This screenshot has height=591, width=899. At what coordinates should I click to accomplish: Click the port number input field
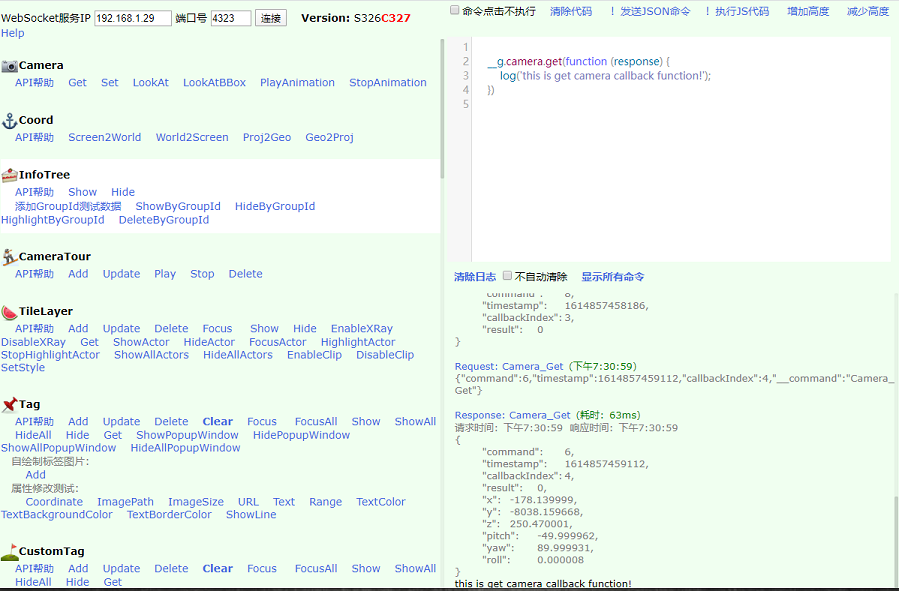tap(230, 18)
